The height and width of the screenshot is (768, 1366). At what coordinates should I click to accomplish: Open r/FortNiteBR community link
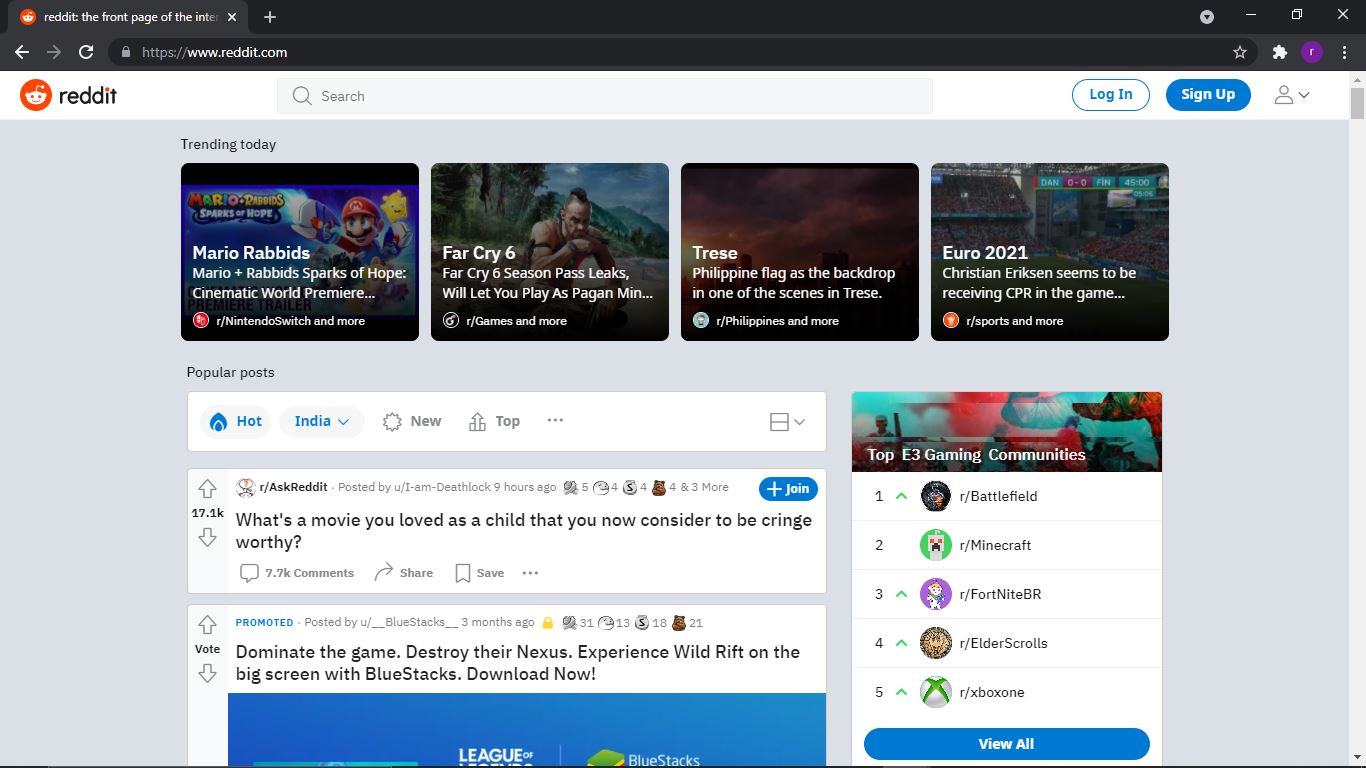click(1000, 594)
